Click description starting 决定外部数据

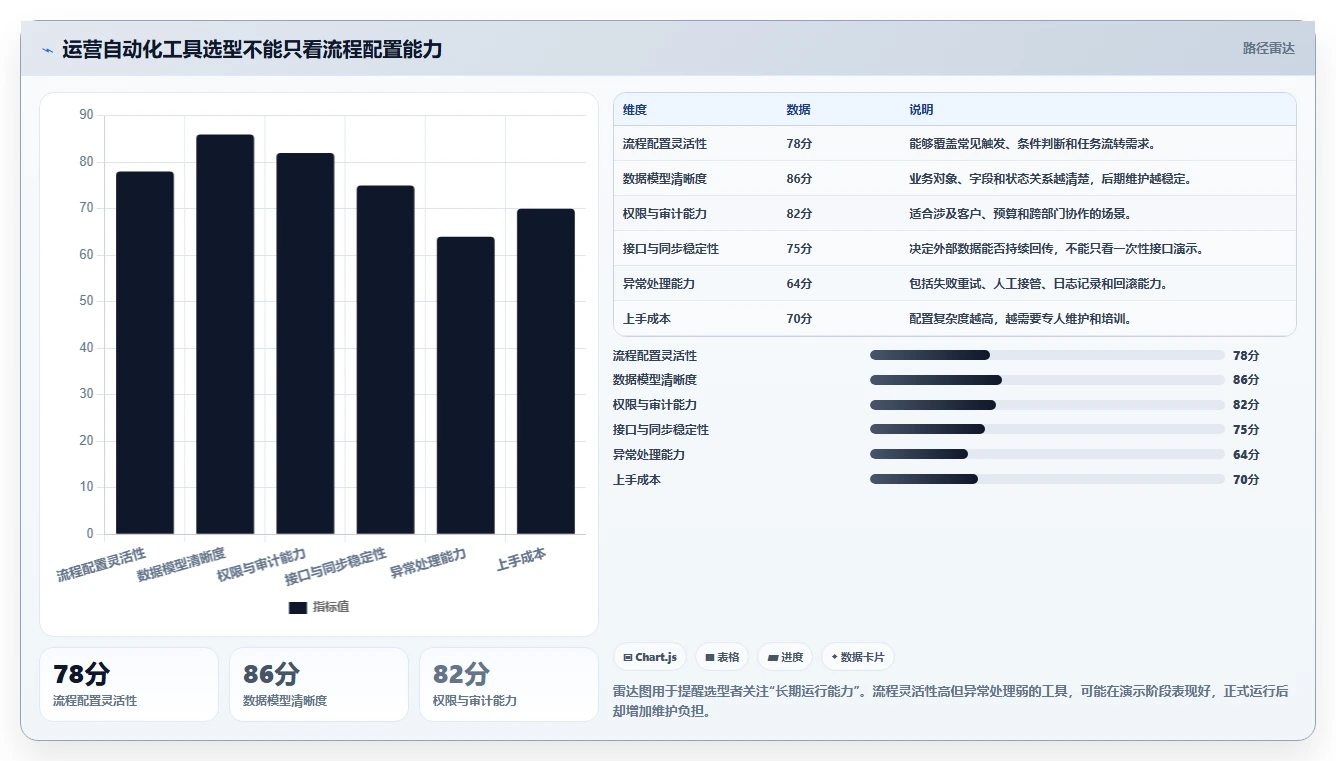pos(1057,249)
